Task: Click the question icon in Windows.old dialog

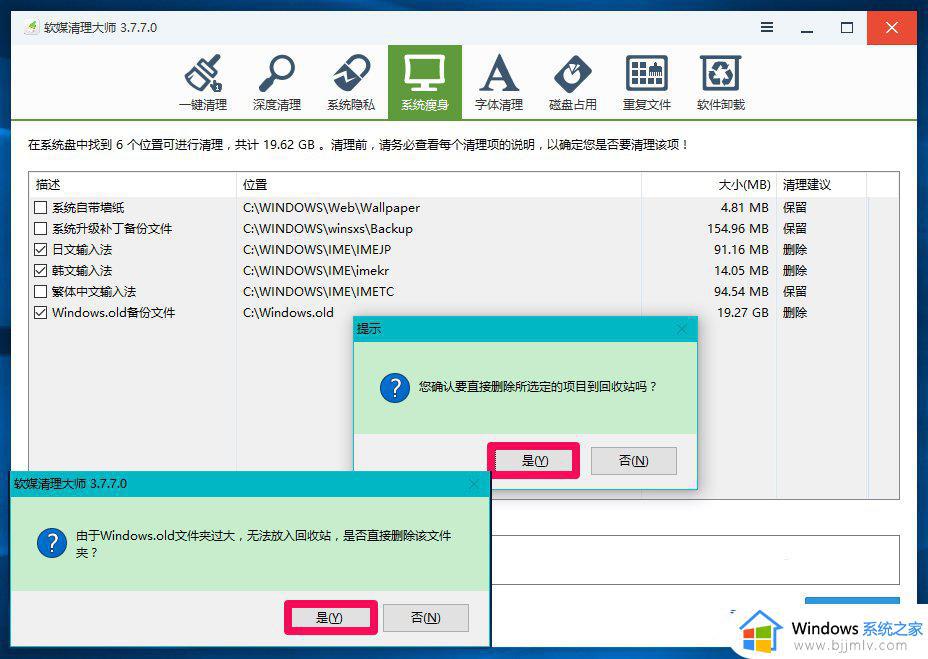Action: (52, 544)
